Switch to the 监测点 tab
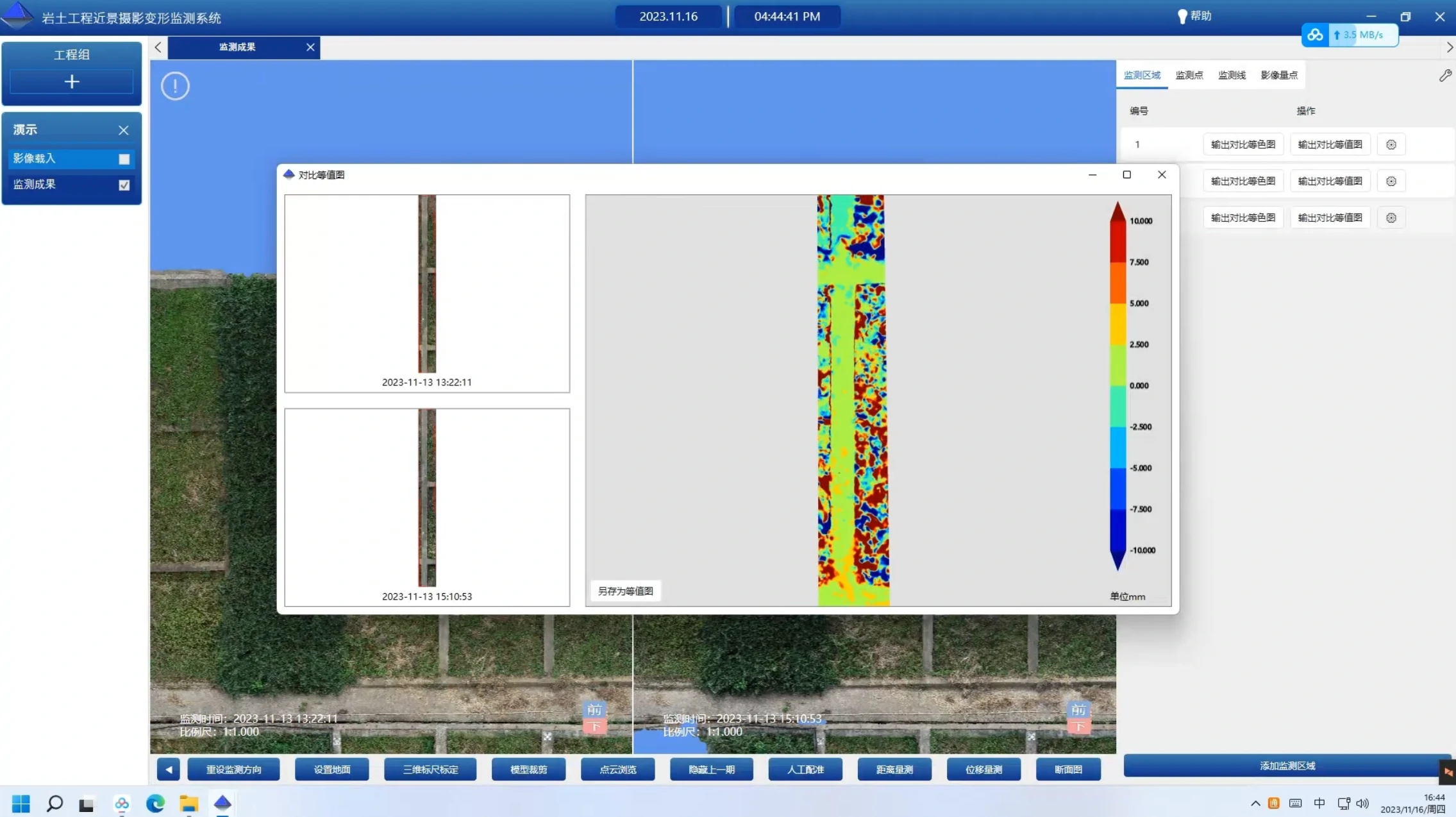1456x817 pixels. (x=1189, y=75)
